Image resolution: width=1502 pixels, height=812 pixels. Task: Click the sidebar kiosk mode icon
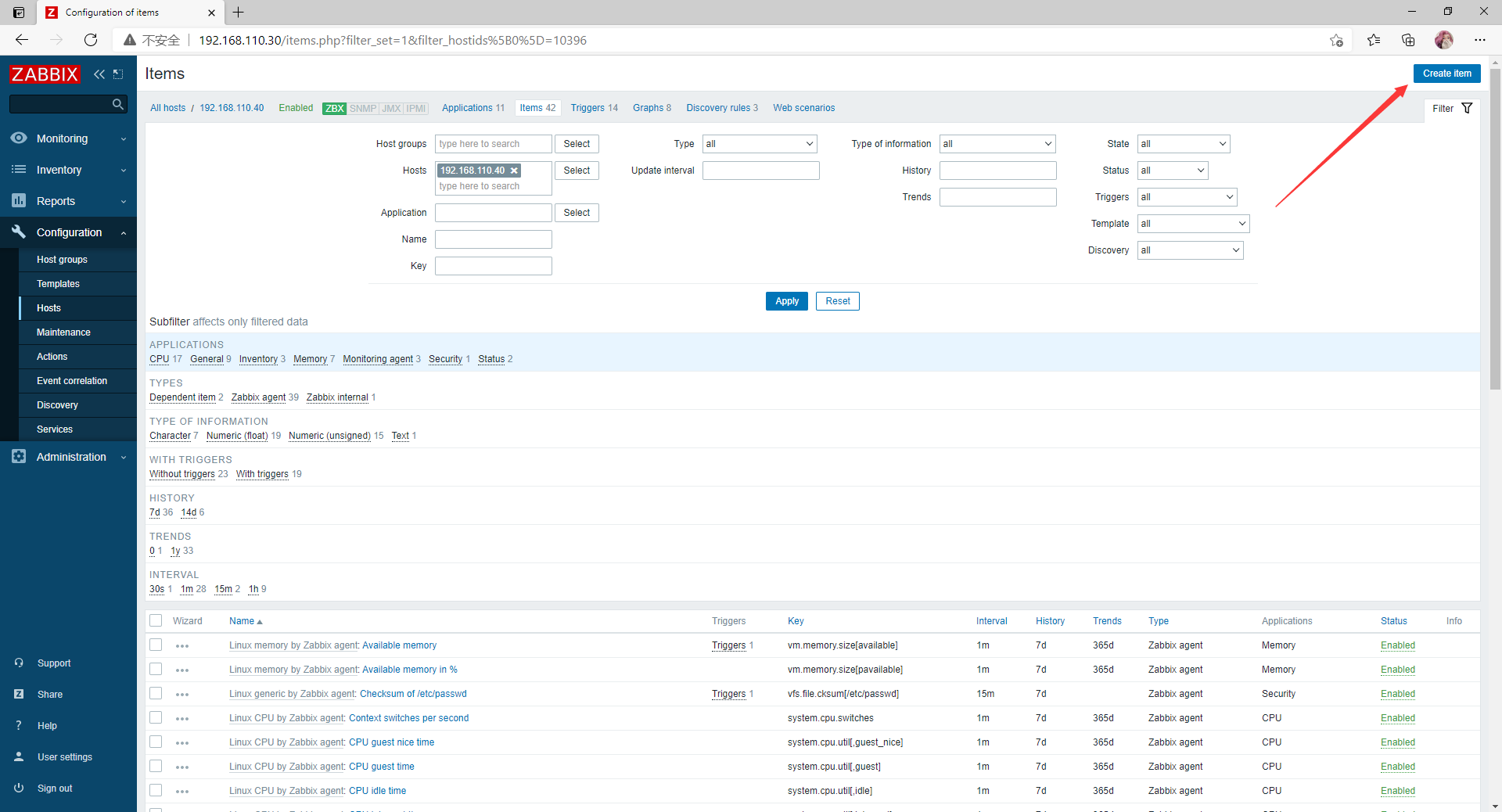[118, 74]
